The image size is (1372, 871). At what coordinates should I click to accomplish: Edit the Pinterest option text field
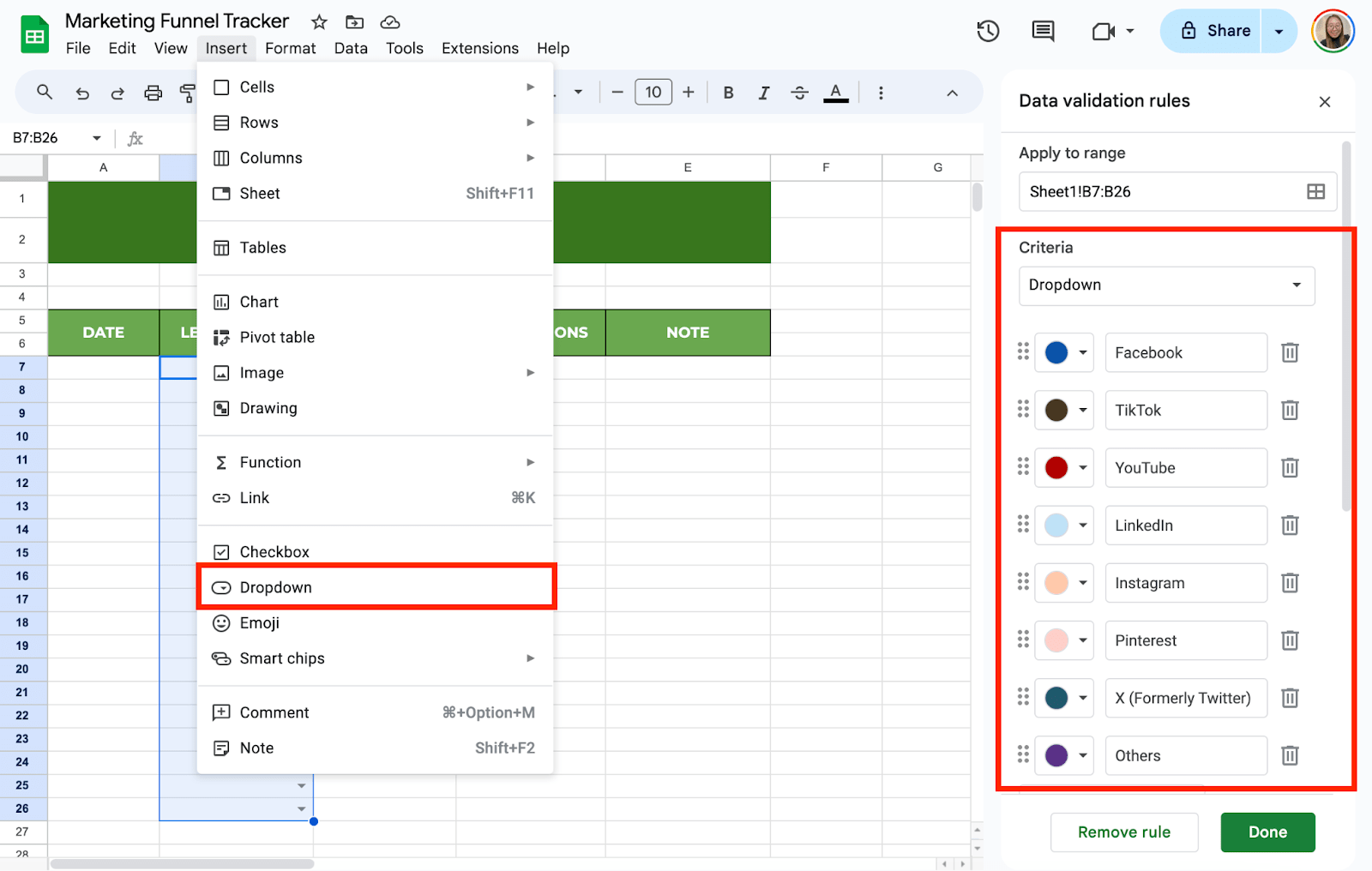pyautogui.click(x=1186, y=640)
